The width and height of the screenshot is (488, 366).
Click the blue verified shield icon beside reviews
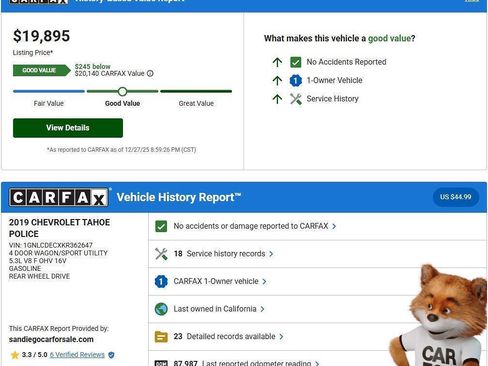coord(111,355)
